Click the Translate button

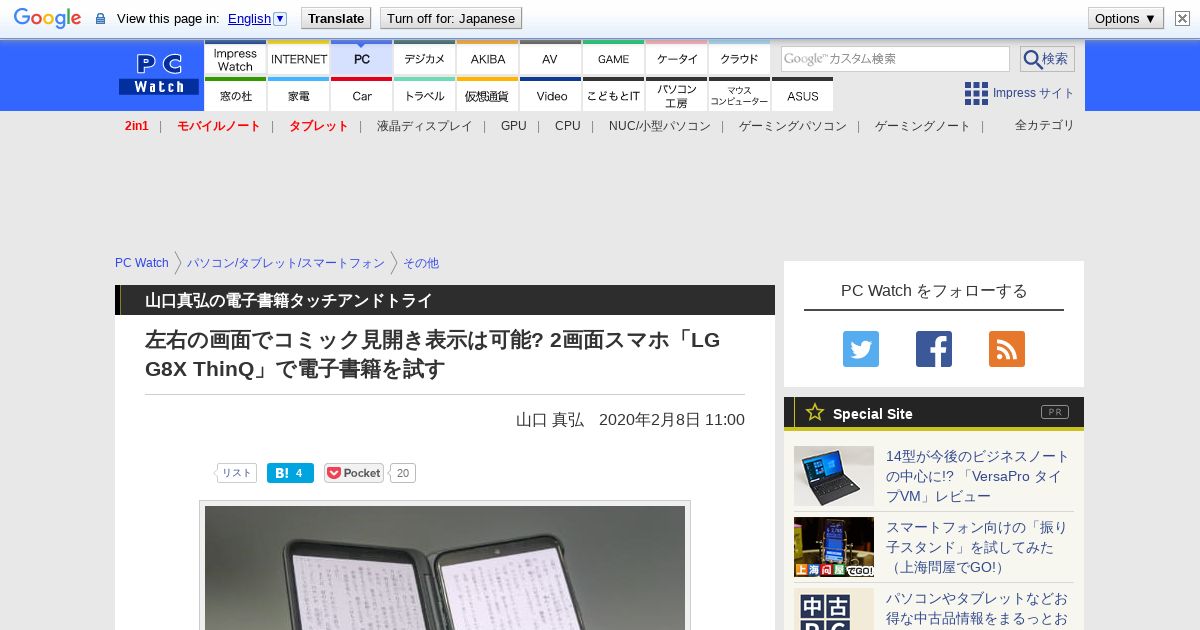click(336, 18)
